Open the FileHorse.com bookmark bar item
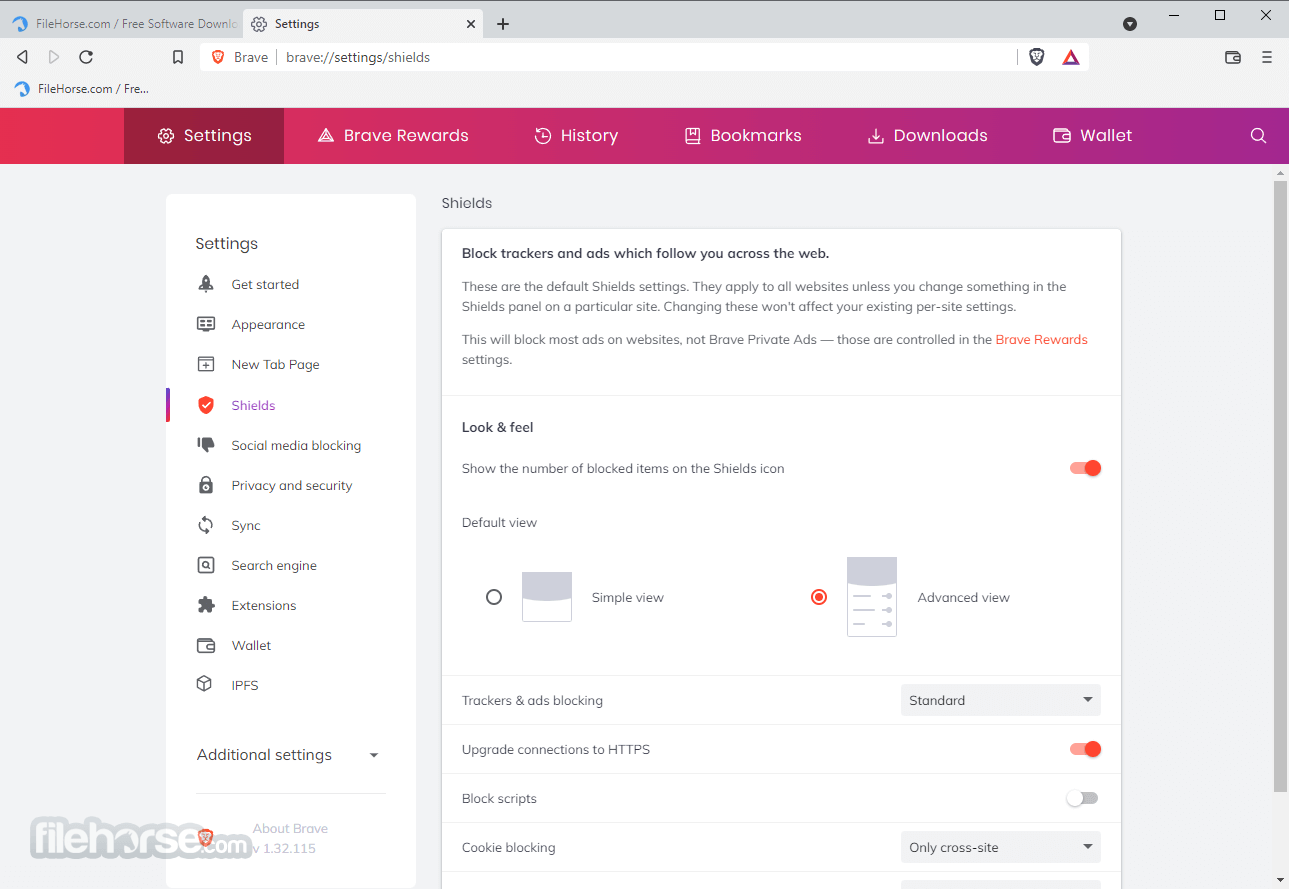1289x889 pixels. (82, 89)
